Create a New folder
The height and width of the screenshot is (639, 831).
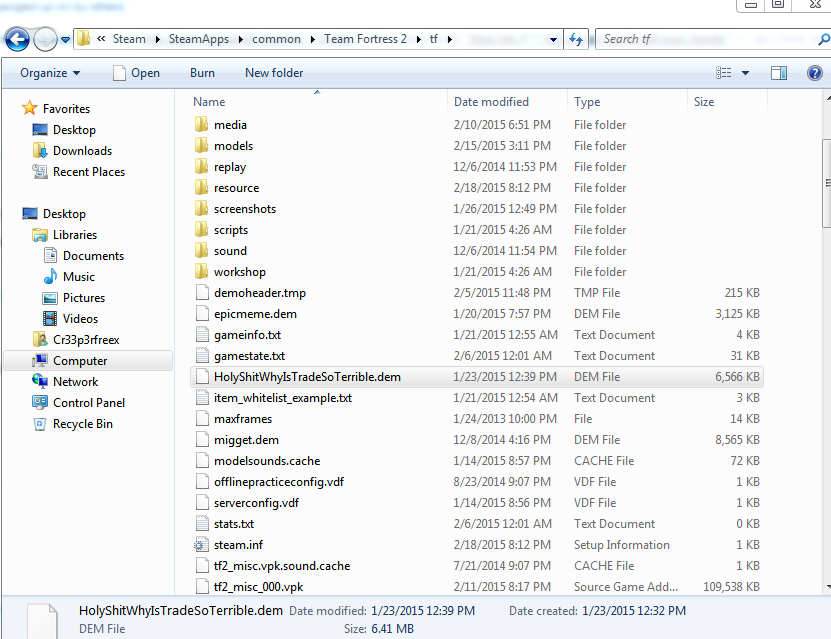(x=274, y=73)
